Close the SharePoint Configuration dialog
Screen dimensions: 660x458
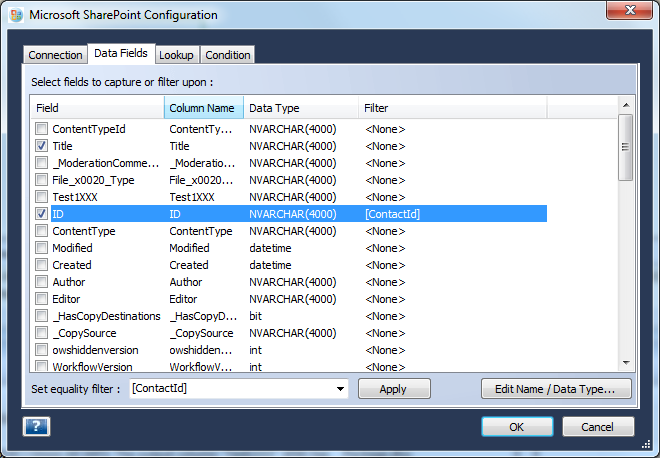click(629, 10)
